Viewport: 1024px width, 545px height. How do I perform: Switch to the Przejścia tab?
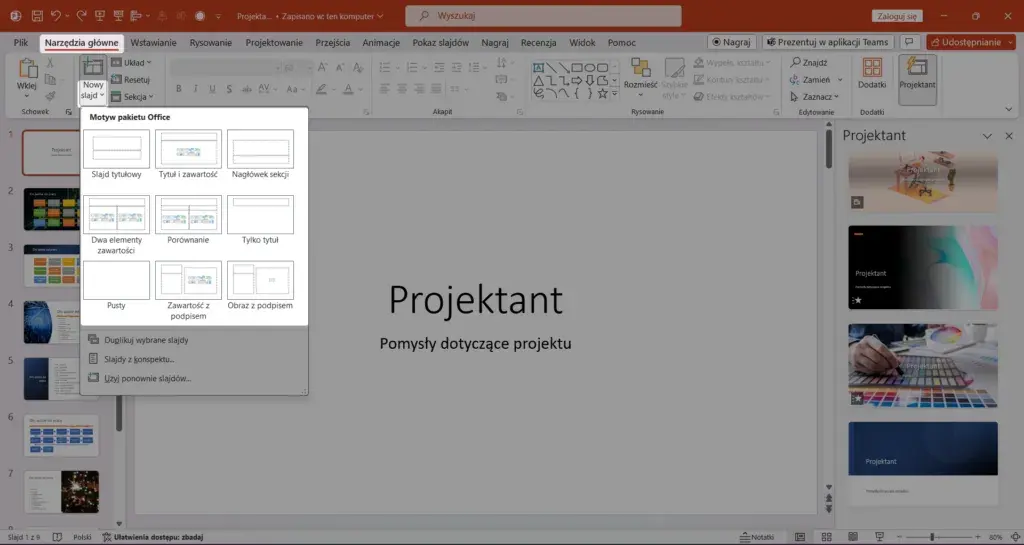[332, 42]
